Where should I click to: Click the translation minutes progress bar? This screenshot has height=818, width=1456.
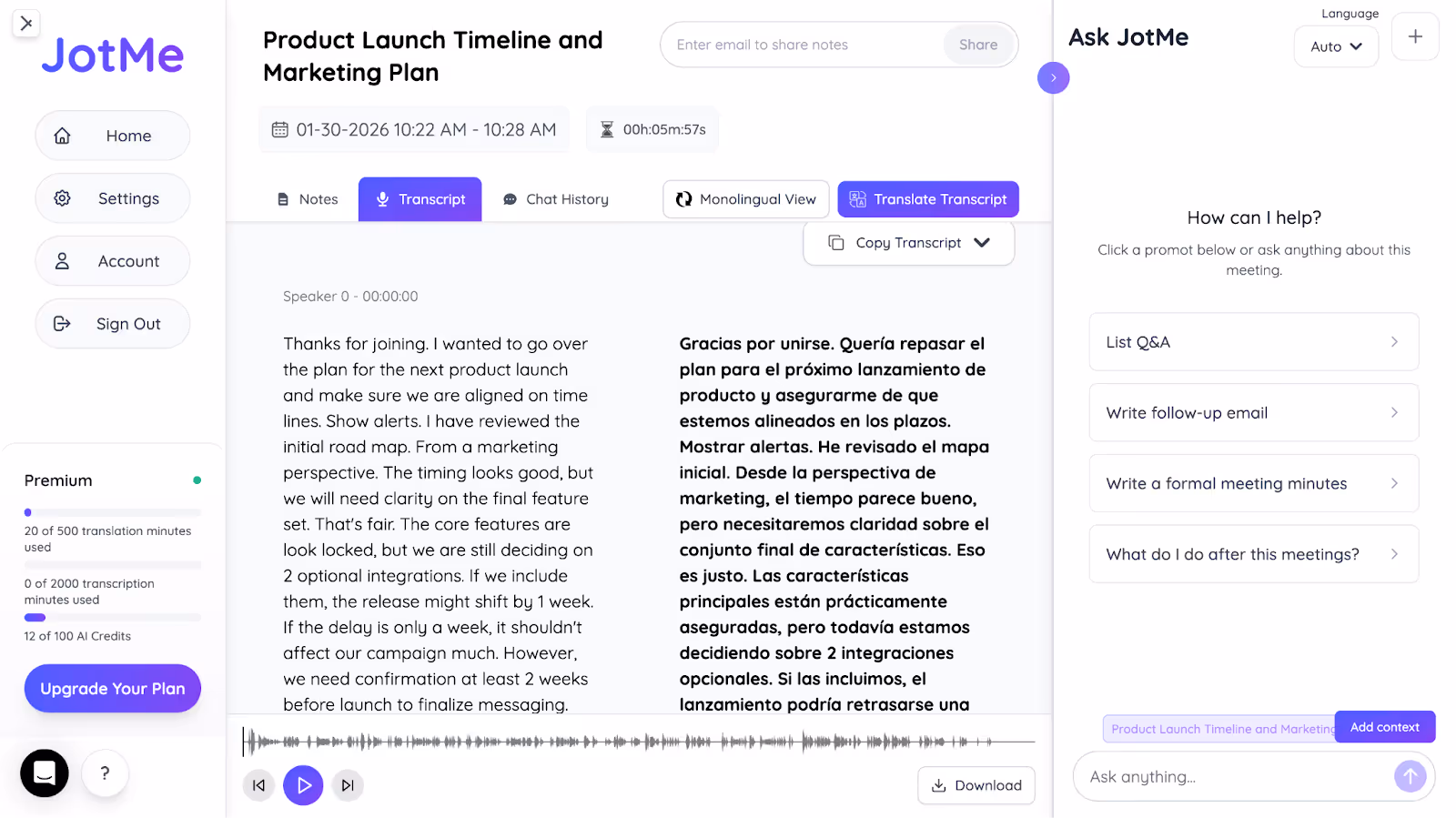pyautogui.click(x=113, y=512)
